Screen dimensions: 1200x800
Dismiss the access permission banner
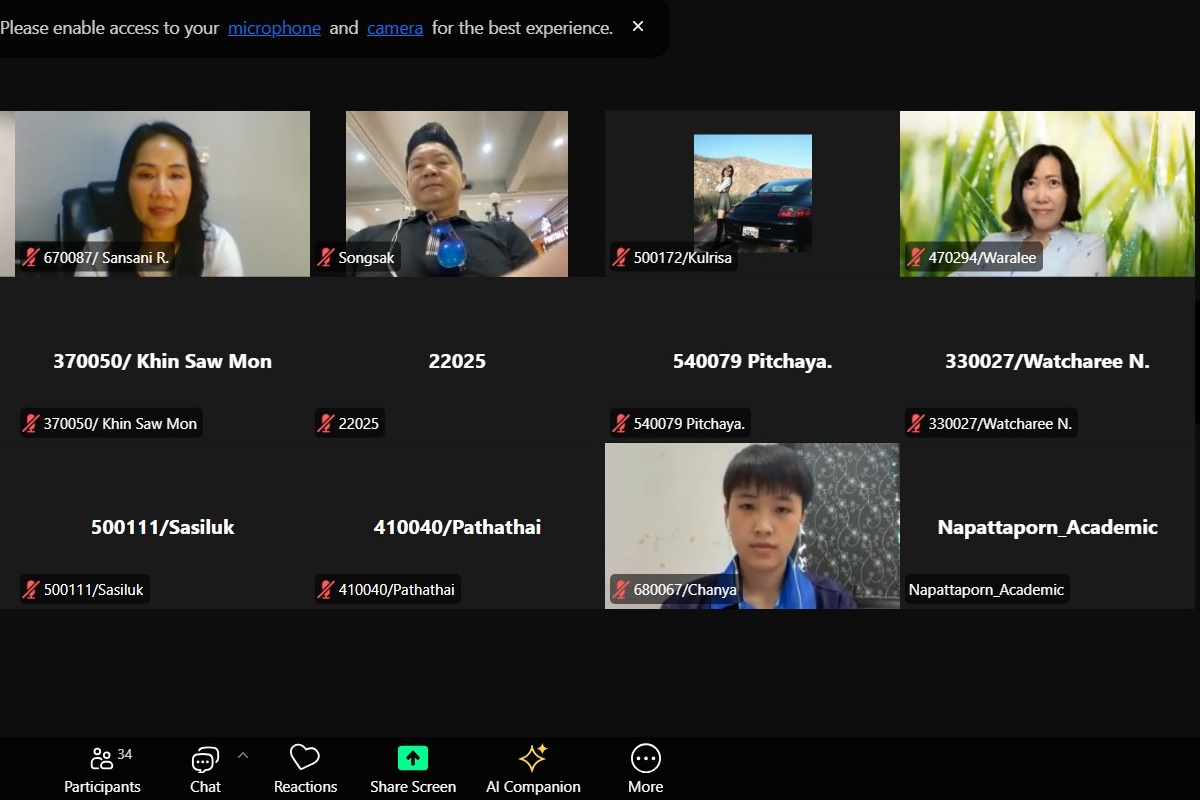click(638, 27)
